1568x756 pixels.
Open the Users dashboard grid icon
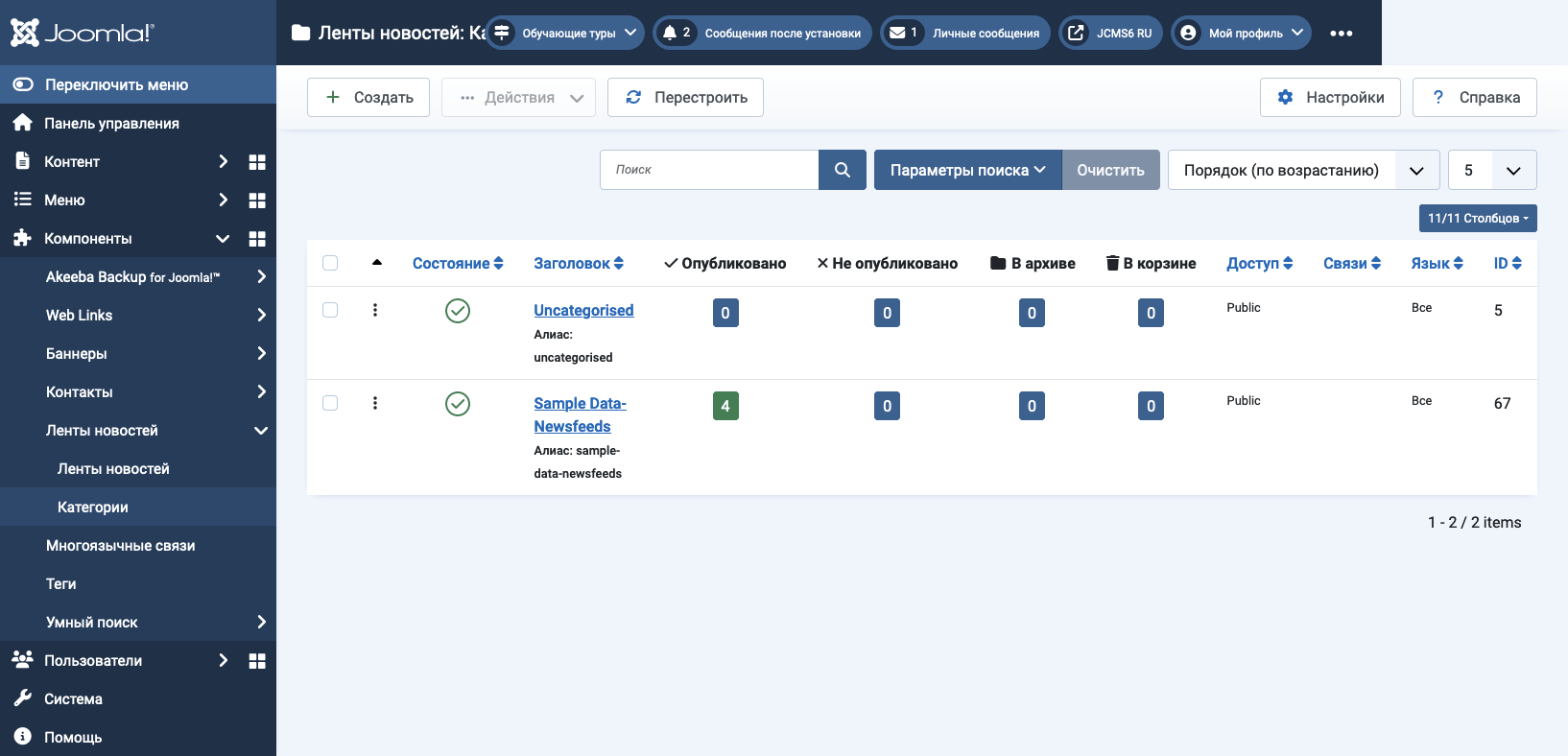click(257, 661)
